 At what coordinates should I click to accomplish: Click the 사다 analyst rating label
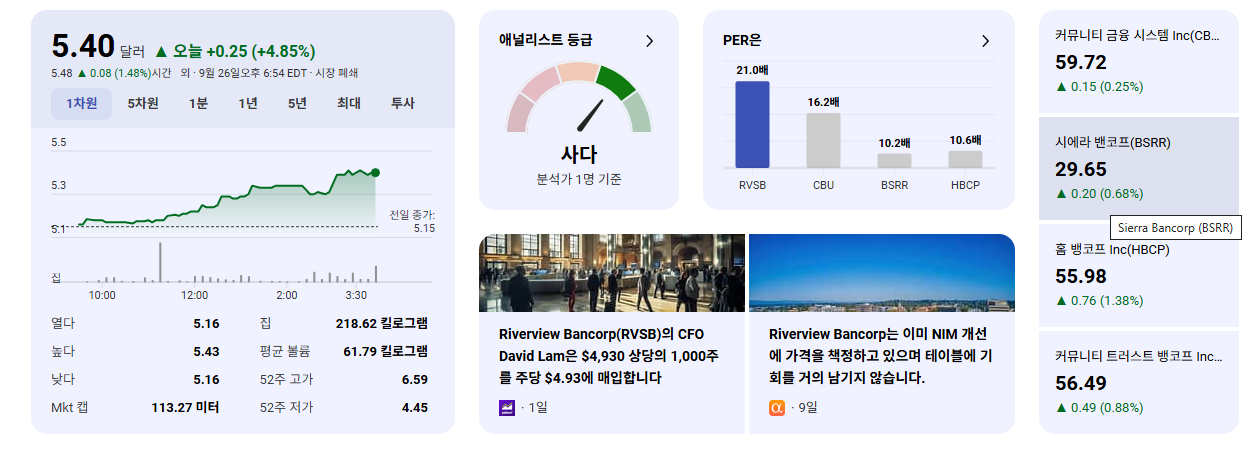(579, 154)
